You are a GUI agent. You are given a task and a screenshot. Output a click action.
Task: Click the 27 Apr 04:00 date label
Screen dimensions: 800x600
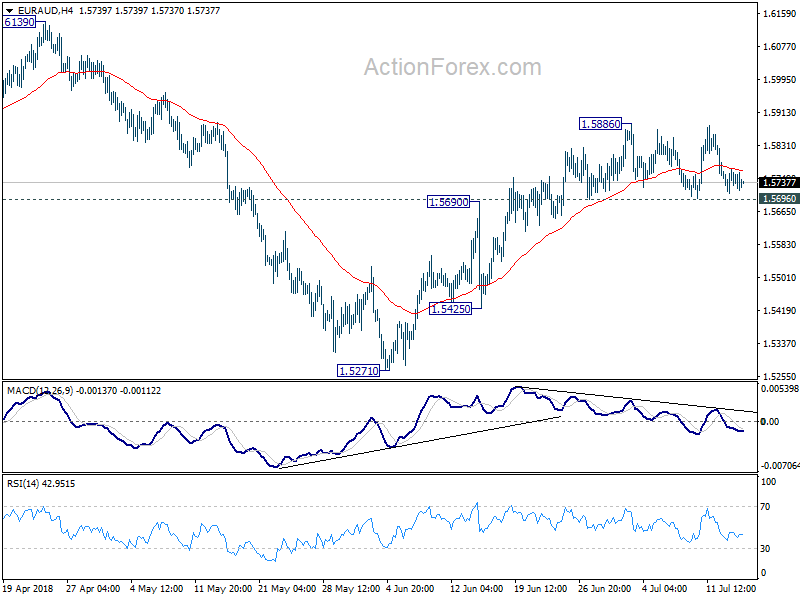pos(93,589)
